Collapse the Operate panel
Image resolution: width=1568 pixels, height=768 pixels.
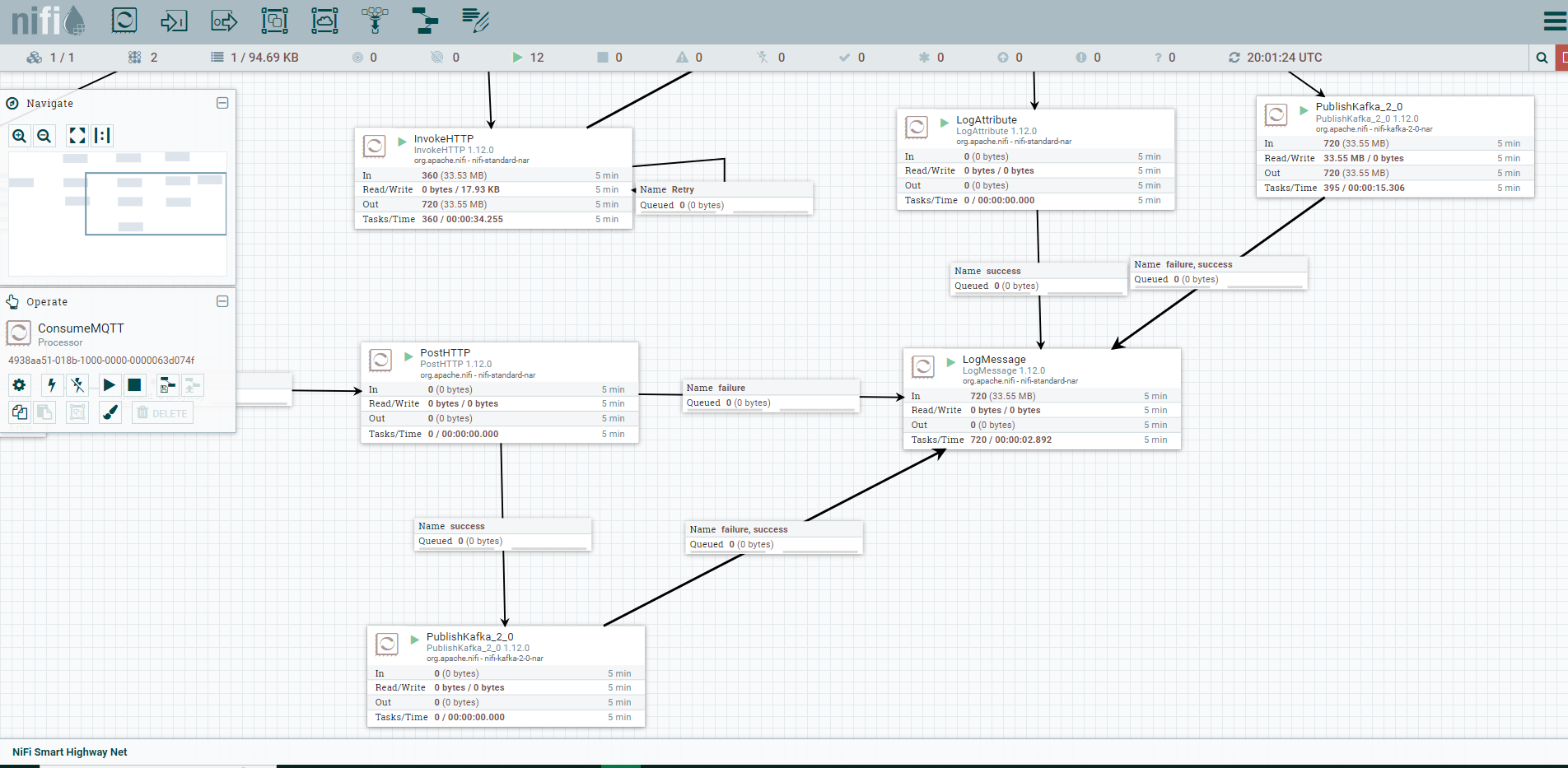pos(222,301)
